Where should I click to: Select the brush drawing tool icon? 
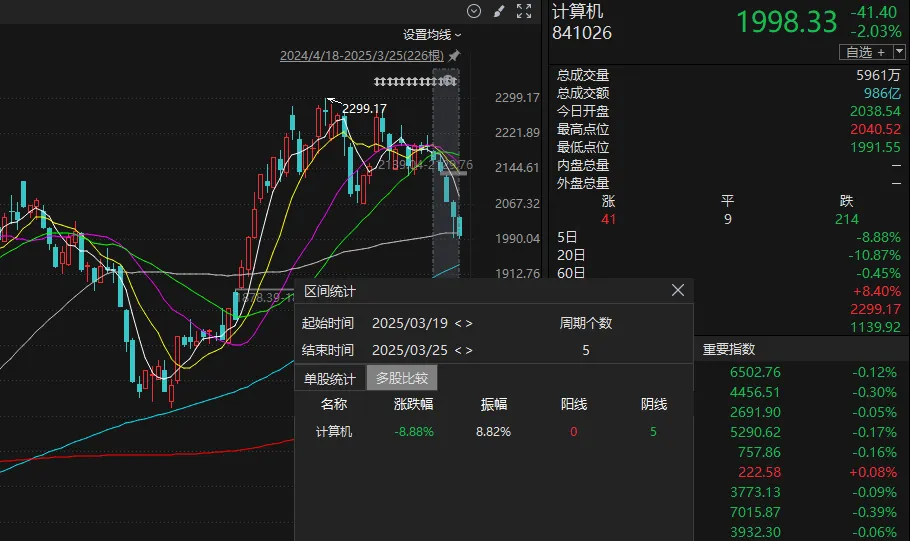pos(499,11)
